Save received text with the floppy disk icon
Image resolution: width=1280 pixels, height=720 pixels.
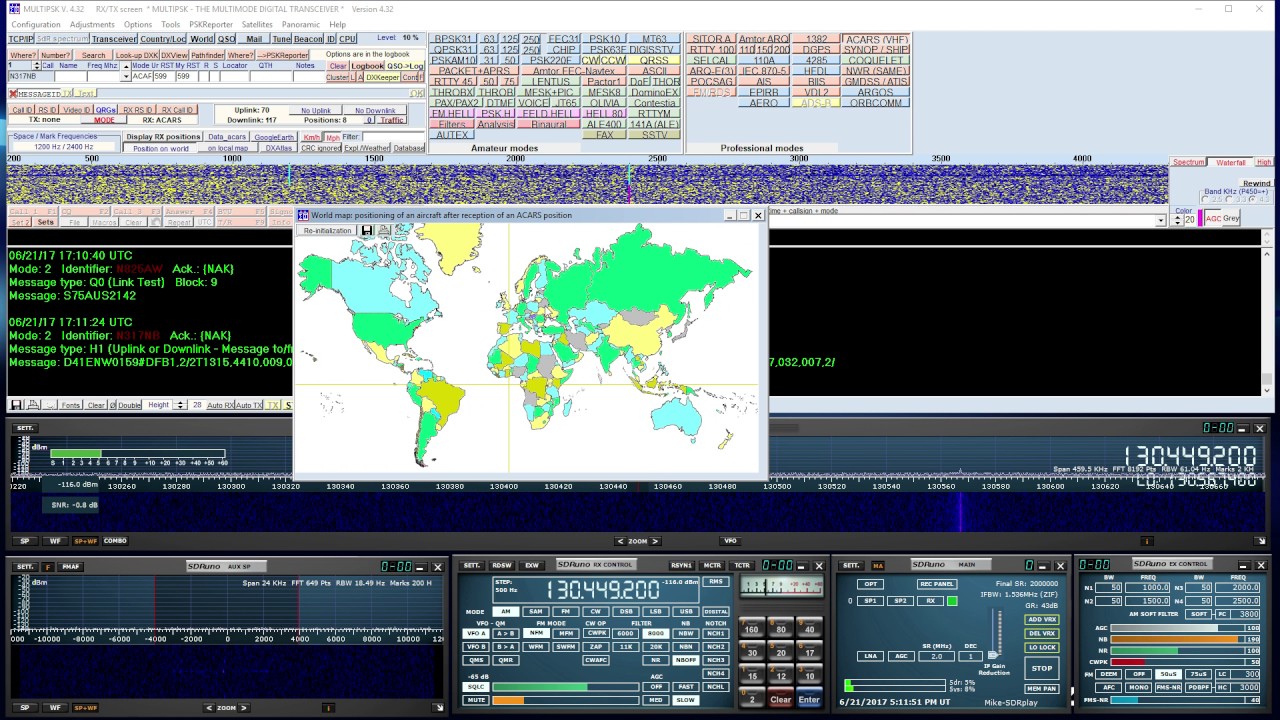click(x=16, y=405)
